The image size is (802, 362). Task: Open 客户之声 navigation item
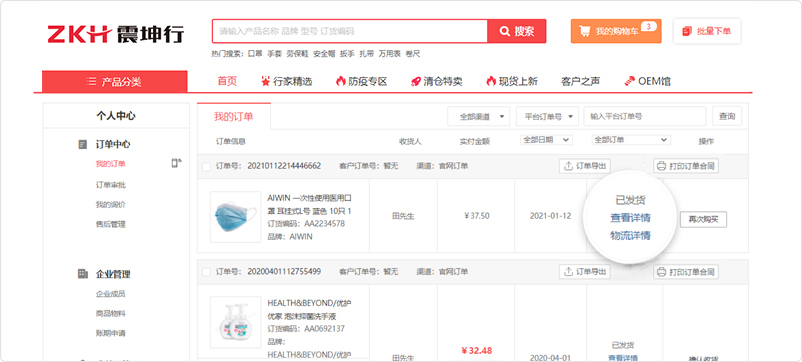(x=581, y=81)
